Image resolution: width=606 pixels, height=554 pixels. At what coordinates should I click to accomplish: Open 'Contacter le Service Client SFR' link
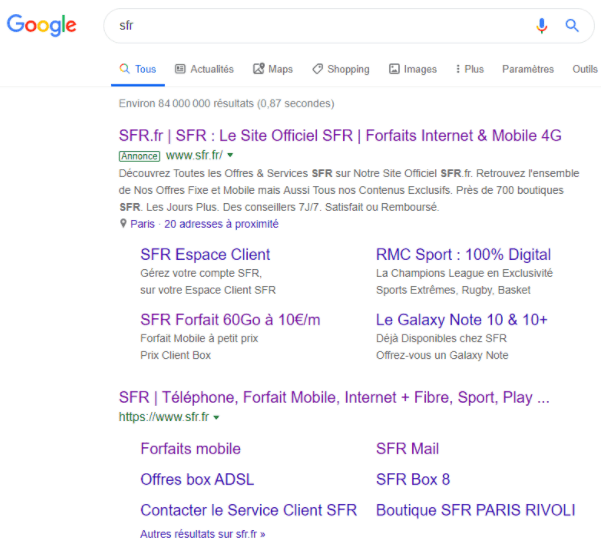(249, 510)
